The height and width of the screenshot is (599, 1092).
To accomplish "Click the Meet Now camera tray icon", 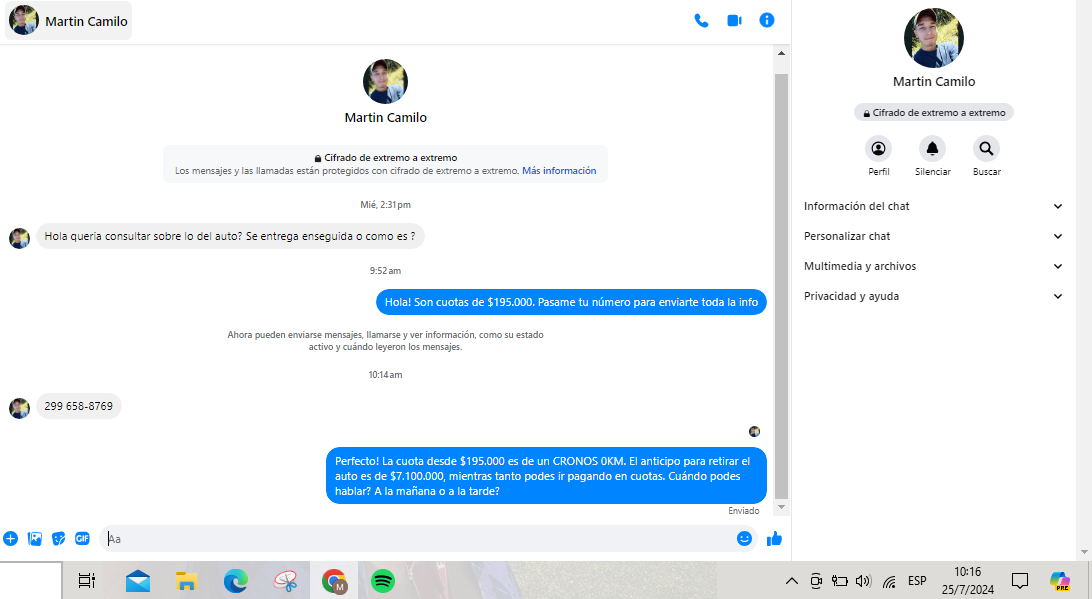I will tap(816, 581).
